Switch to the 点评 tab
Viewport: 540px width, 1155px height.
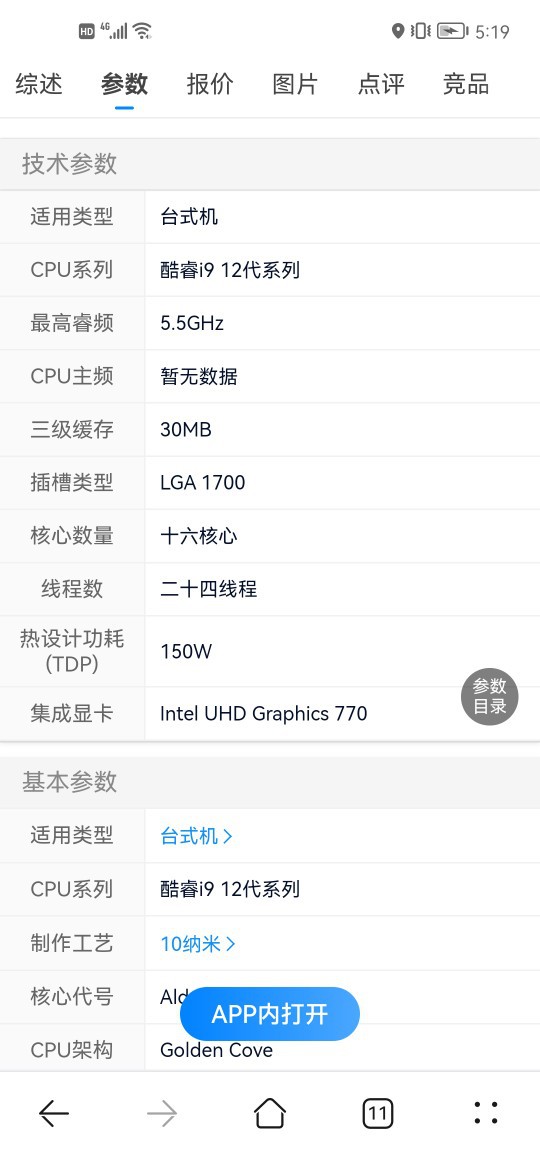[x=381, y=84]
